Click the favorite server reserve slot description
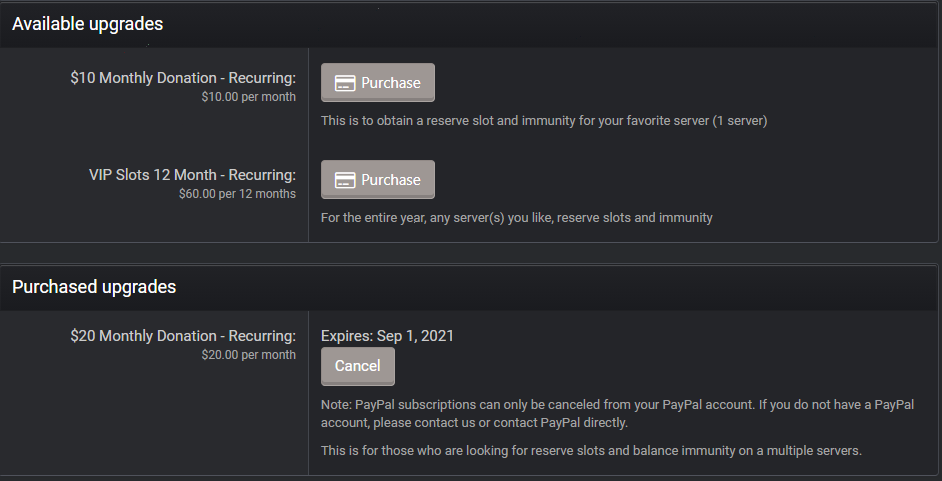 point(543,121)
